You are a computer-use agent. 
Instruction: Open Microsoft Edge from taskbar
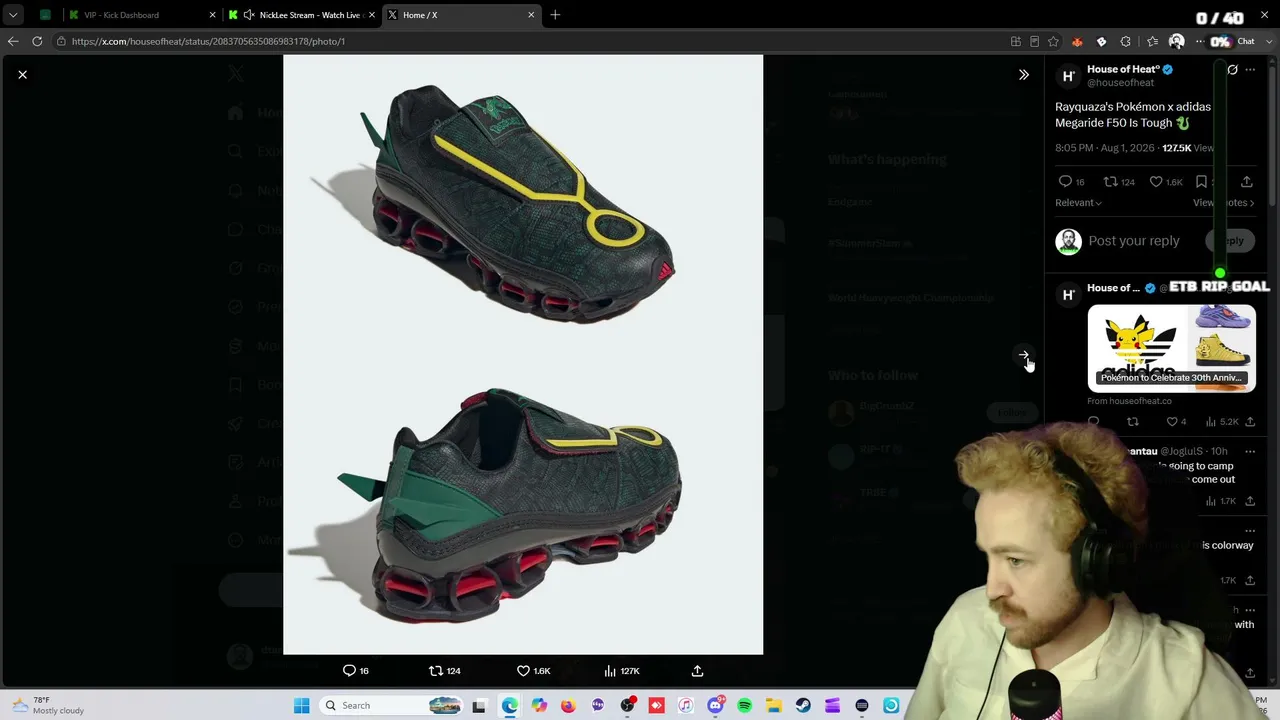pos(510,706)
